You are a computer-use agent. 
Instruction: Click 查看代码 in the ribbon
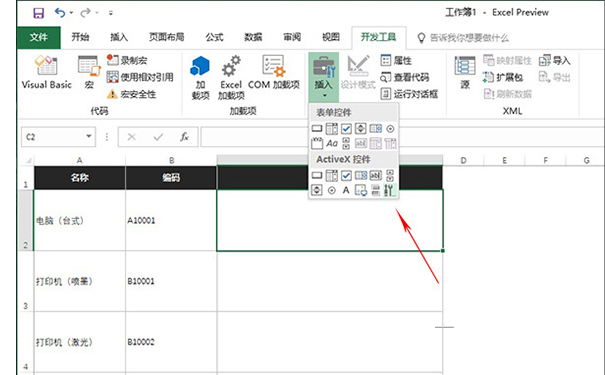404,78
